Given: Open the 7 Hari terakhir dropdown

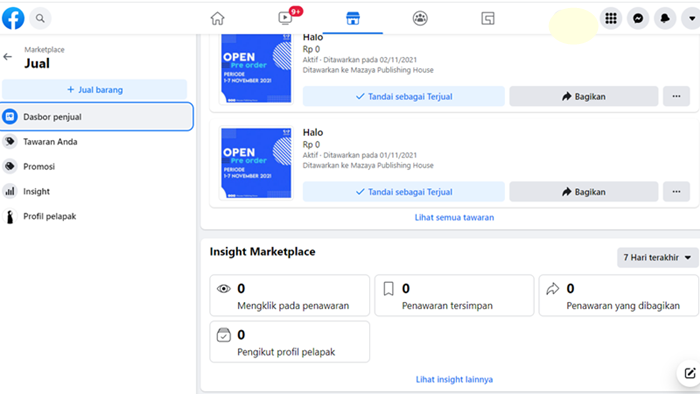Looking at the screenshot, I should [x=657, y=257].
